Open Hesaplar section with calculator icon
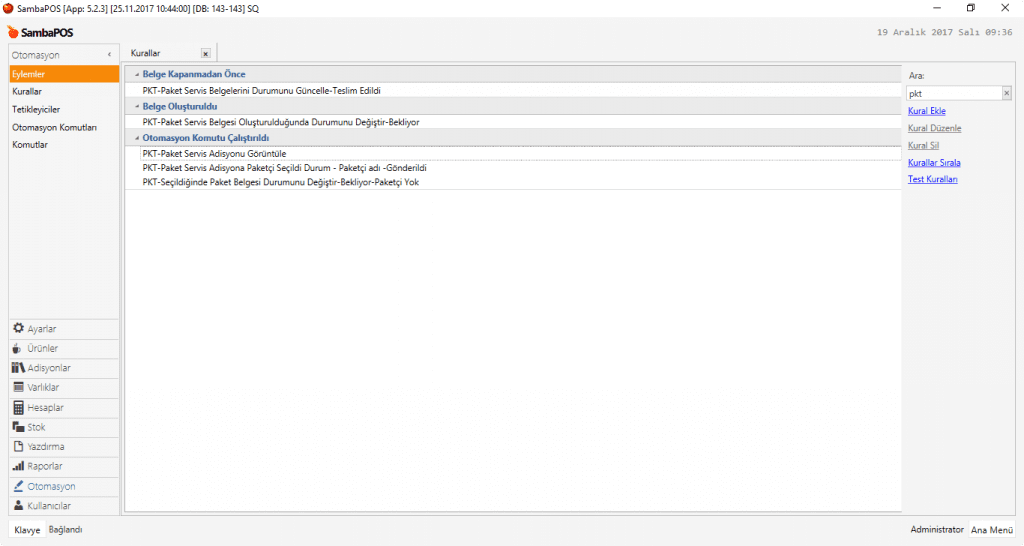This screenshot has width=1024, height=546. tap(45, 408)
